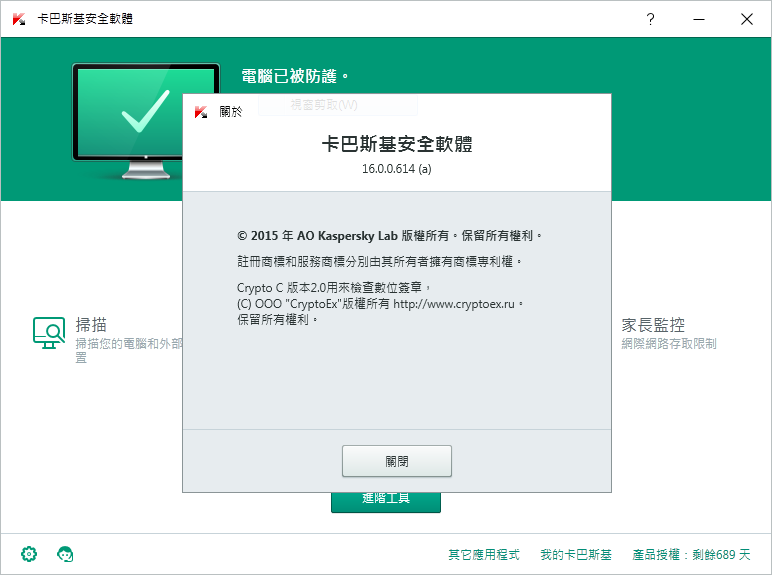Viewport: 772px width, 575px height.
Task: Click version text 16.0.0.614 (a)
Action: [x=397, y=169]
